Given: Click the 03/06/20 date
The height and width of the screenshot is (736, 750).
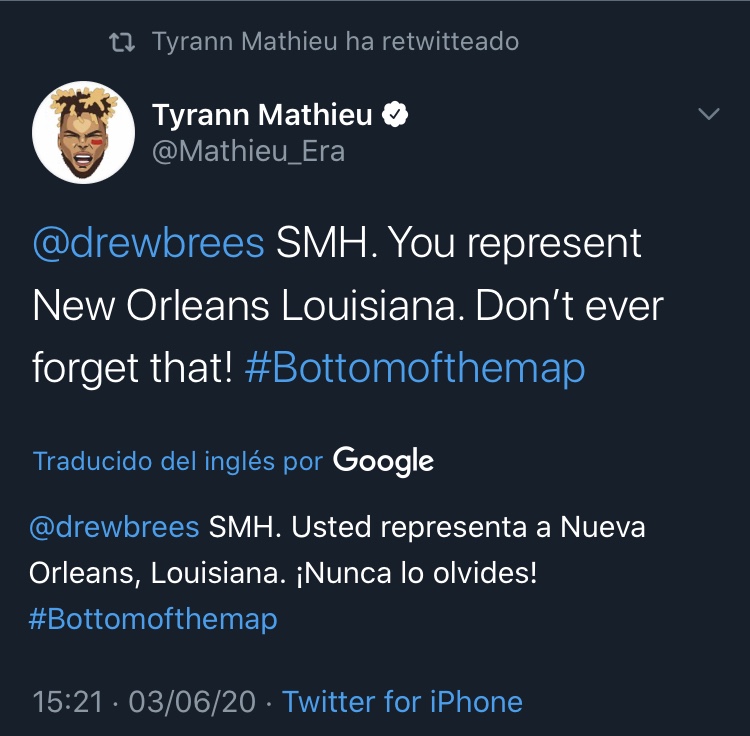Looking at the screenshot, I should point(192,701).
